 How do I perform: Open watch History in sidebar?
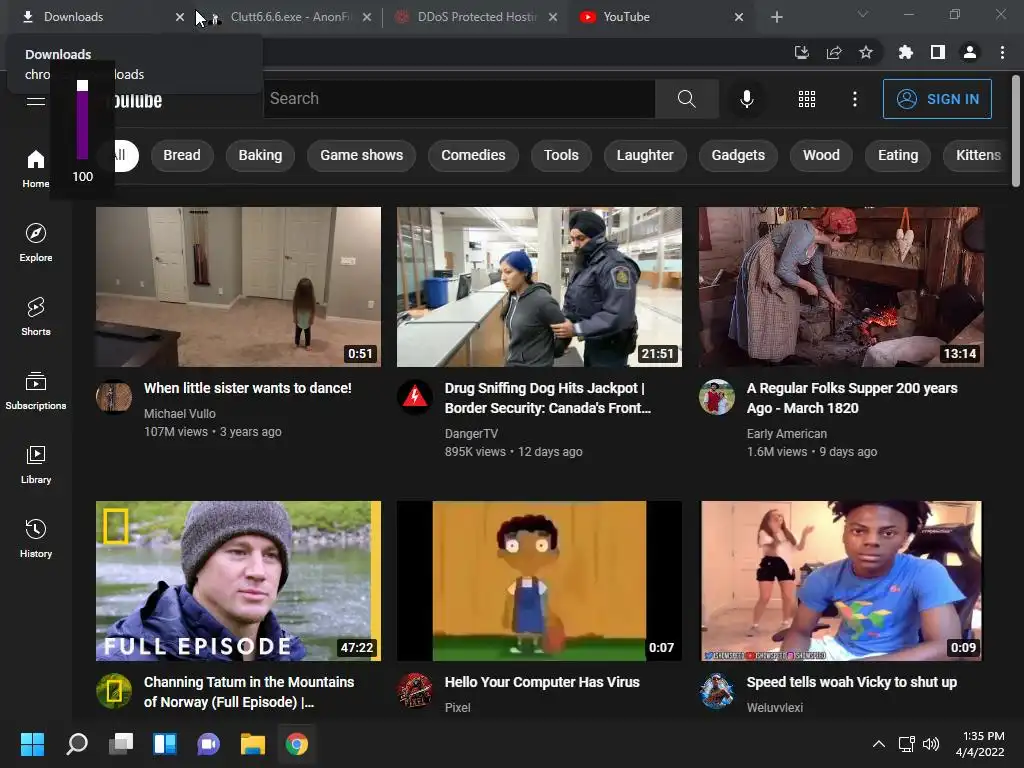pos(36,539)
